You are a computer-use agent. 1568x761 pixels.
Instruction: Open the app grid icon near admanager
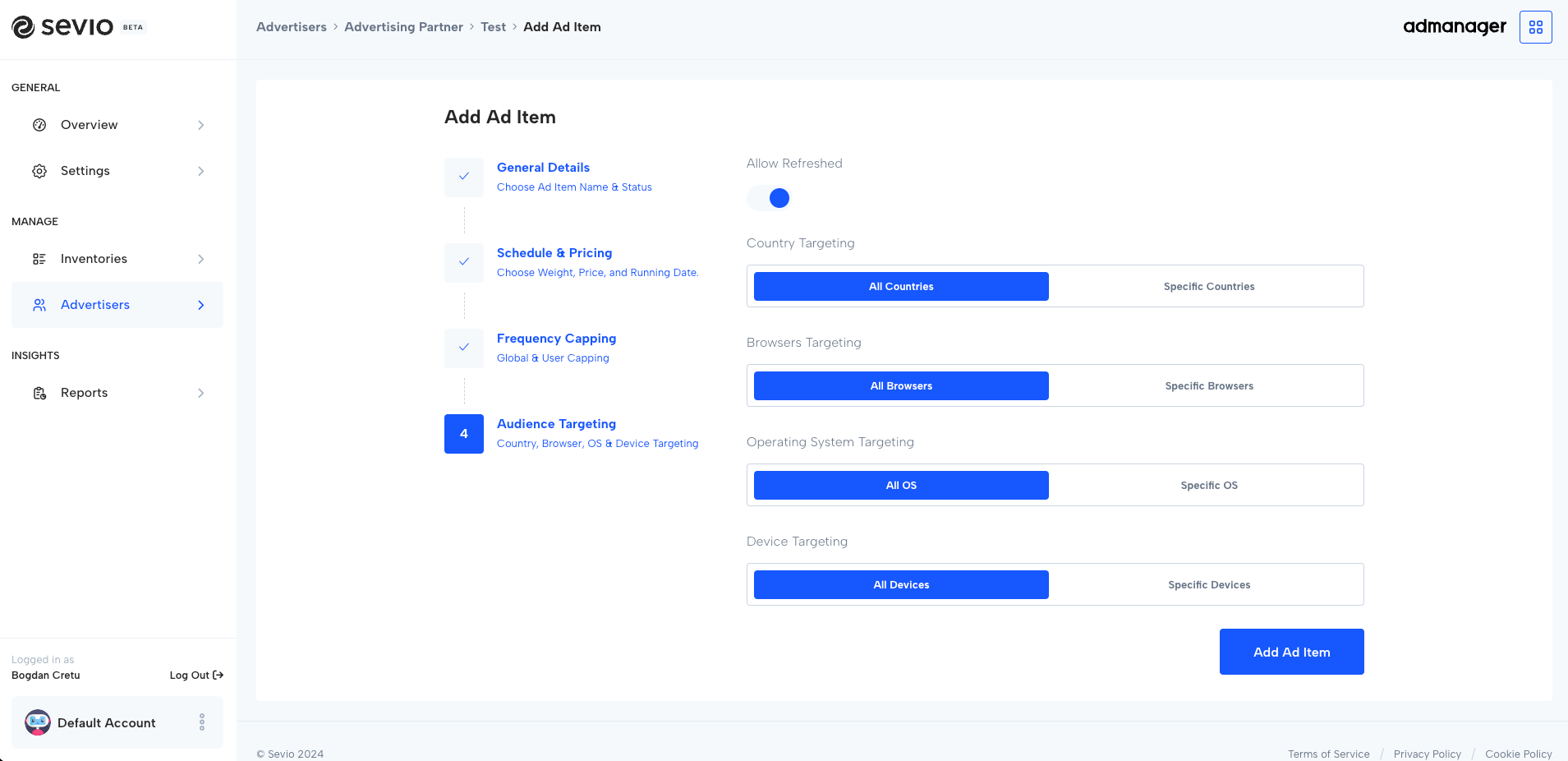pyautogui.click(x=1535, y=27)
